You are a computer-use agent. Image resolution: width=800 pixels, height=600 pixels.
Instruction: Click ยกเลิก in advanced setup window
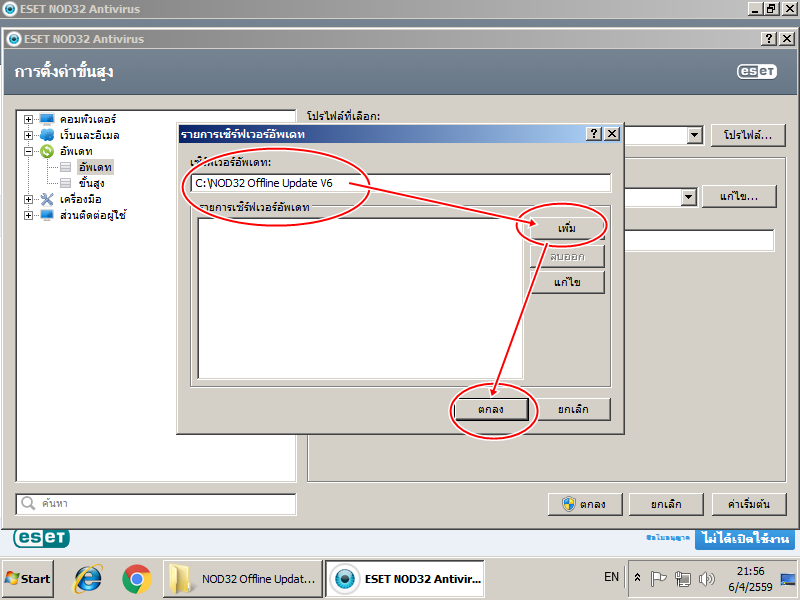pos(666,504)
